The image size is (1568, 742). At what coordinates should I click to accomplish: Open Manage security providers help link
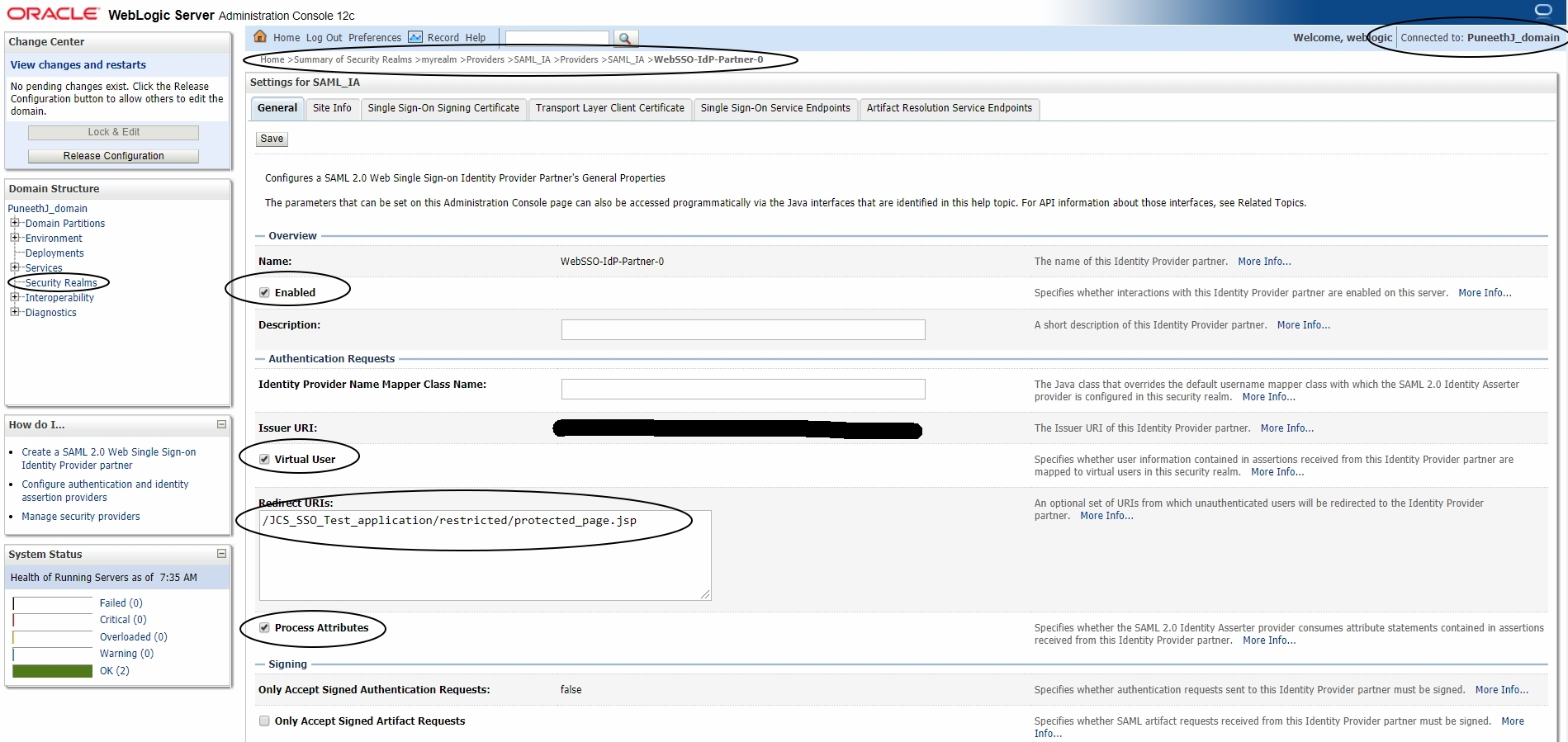(x=81, y=517)
